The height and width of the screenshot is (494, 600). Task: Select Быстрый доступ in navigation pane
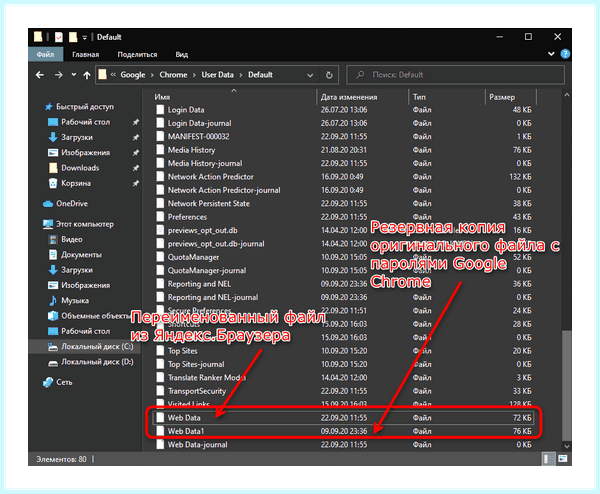[x=85, y=106]
